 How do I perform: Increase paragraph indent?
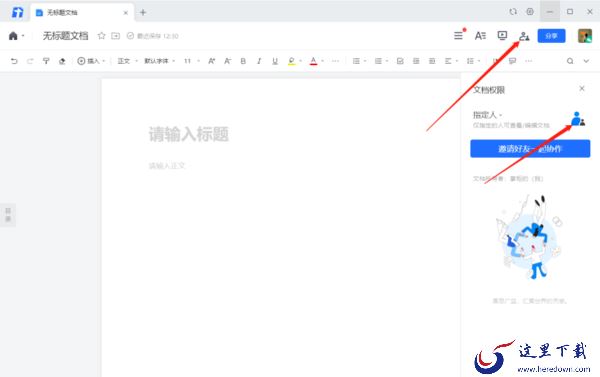pyautogui.click(x=432, y=61)
